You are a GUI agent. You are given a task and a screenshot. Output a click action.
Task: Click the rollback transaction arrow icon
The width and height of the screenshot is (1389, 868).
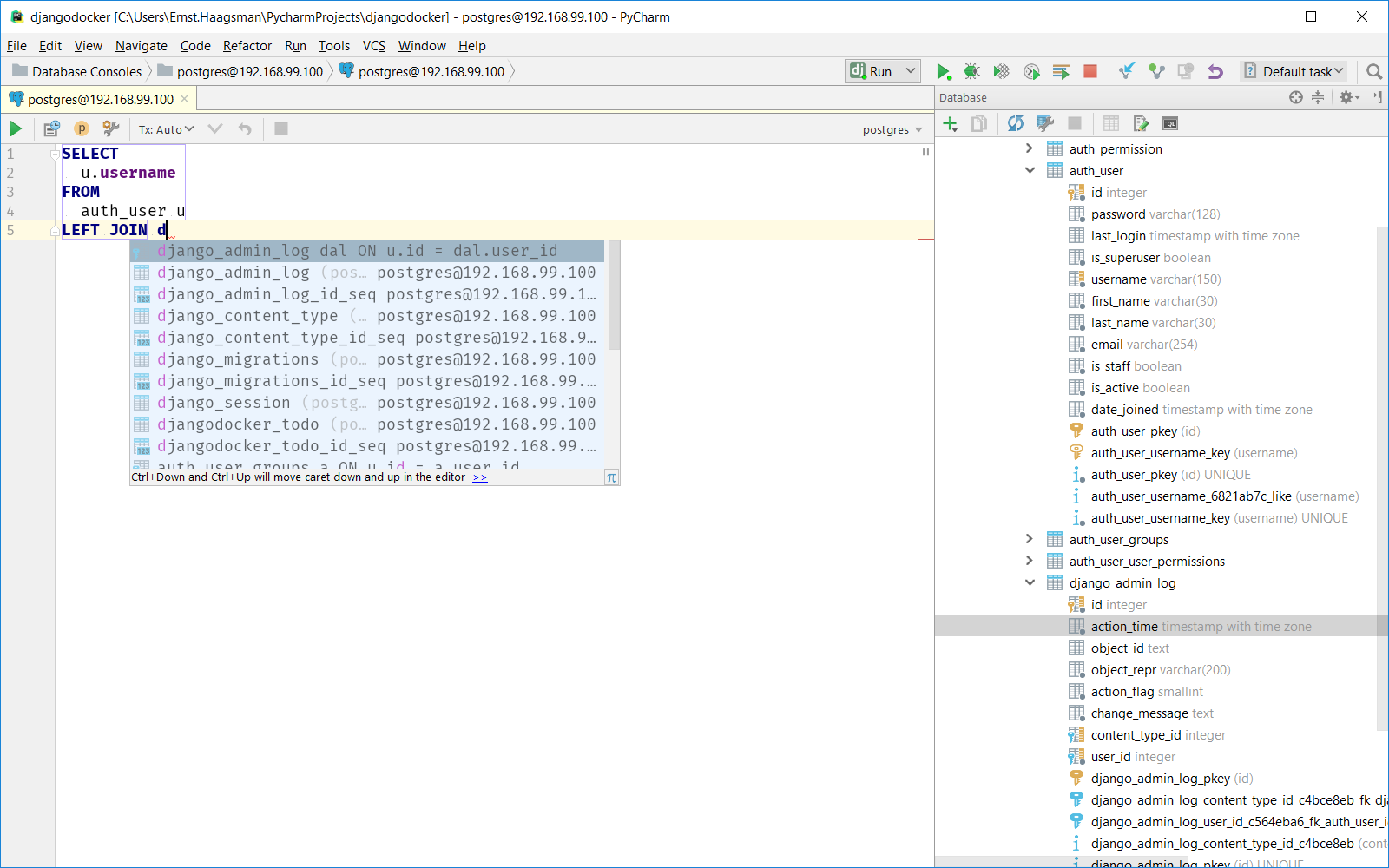[x=245, y=128]
